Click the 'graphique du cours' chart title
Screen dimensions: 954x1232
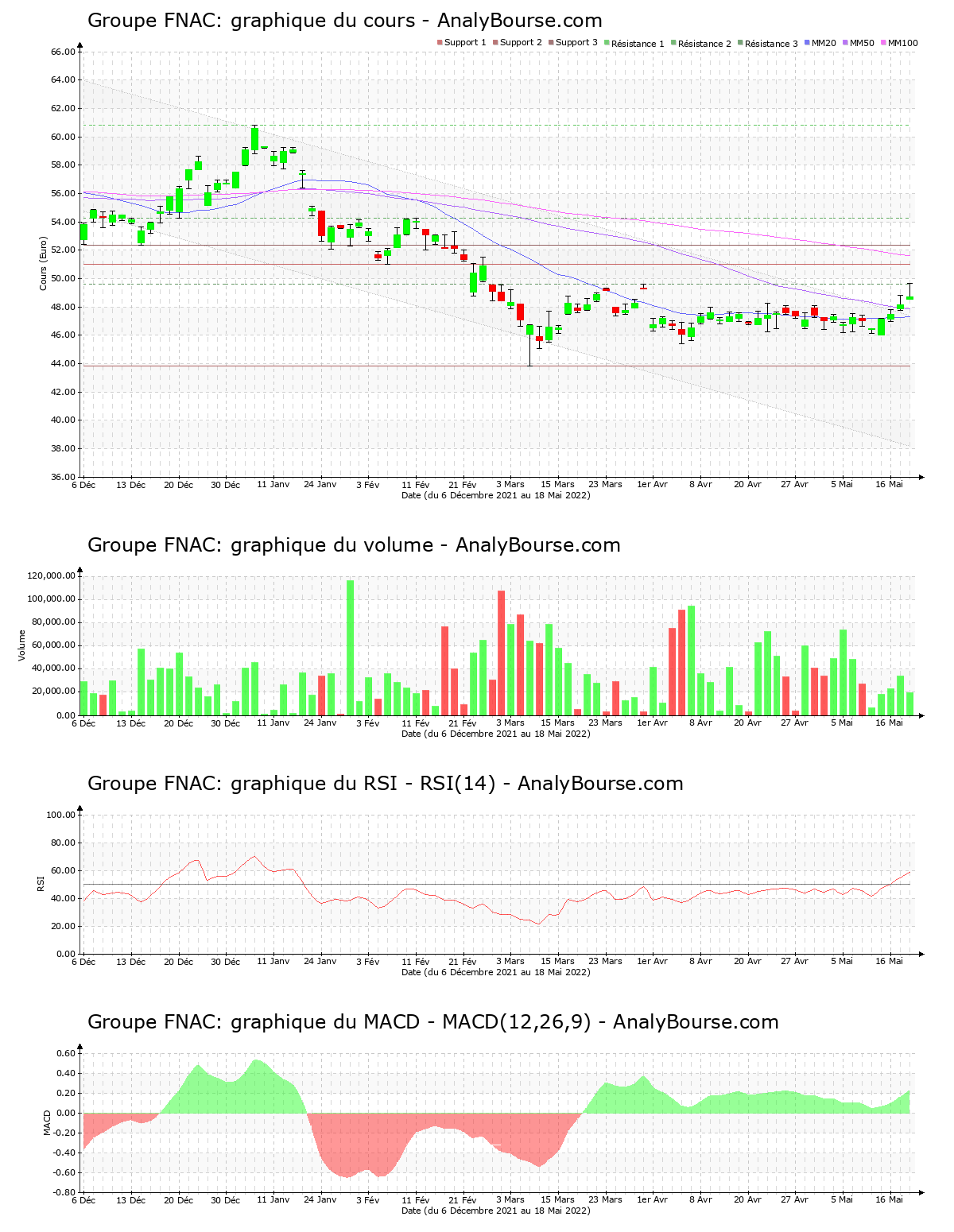coord(345,21)
